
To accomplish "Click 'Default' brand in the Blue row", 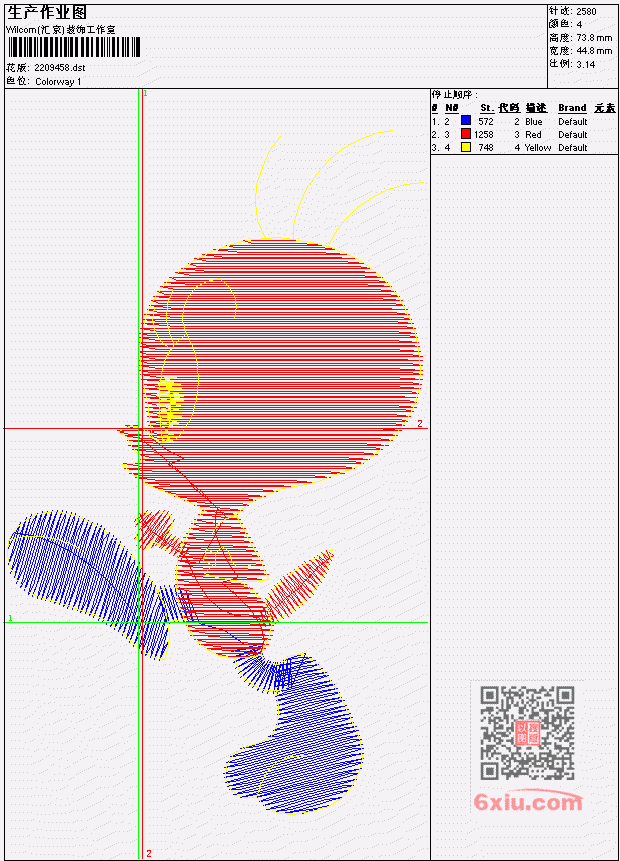I will tap(572, 121).
